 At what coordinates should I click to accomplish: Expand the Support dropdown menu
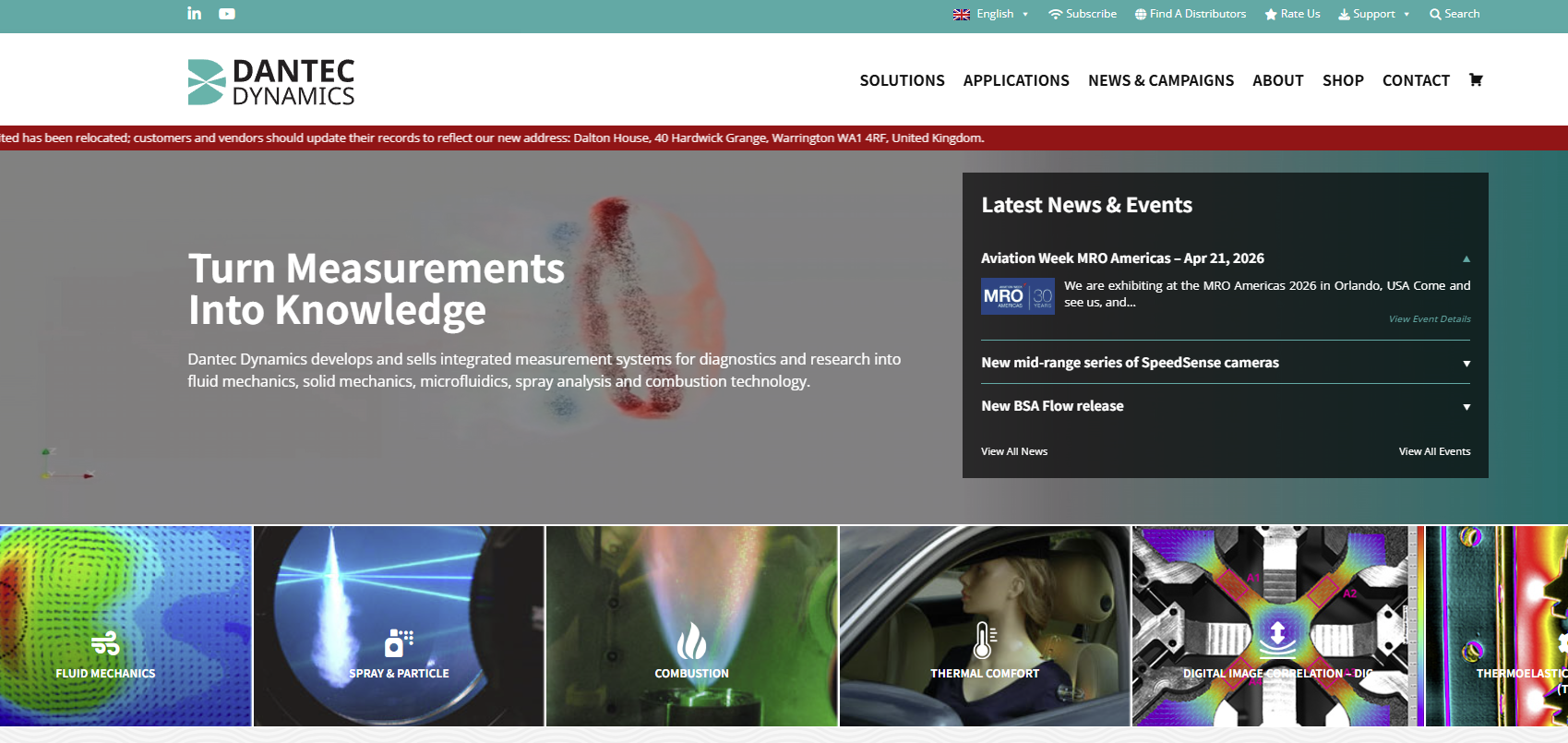(1374, 14)
